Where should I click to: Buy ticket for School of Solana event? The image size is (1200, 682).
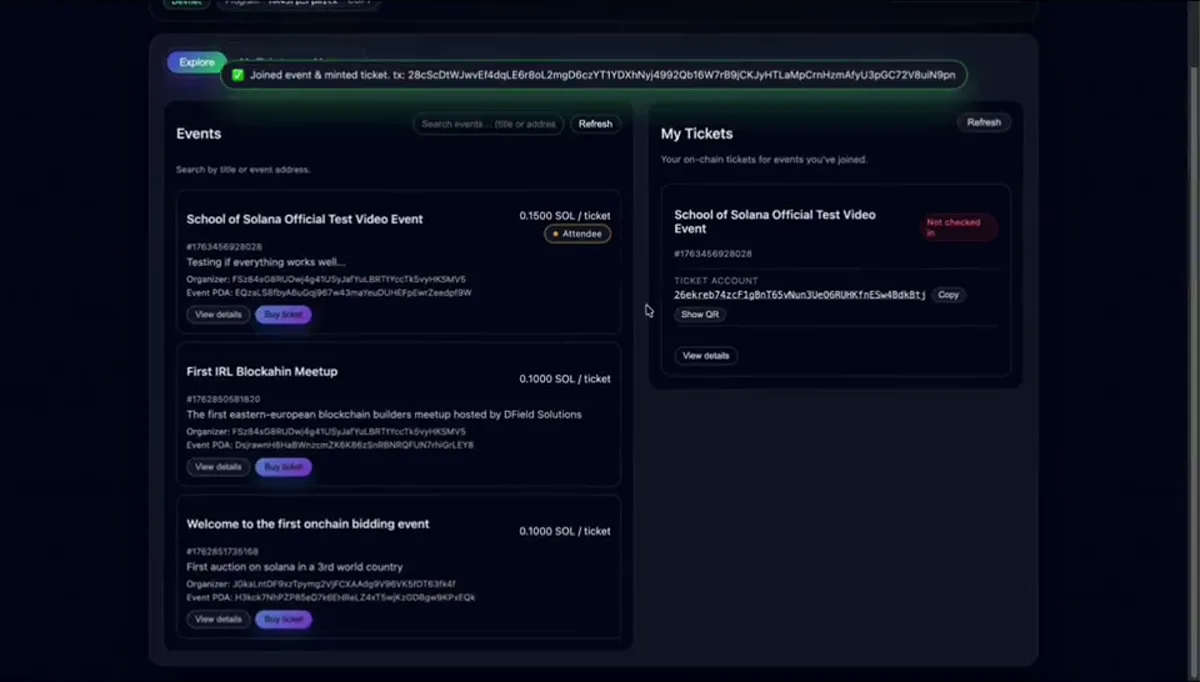coord(283,314)
